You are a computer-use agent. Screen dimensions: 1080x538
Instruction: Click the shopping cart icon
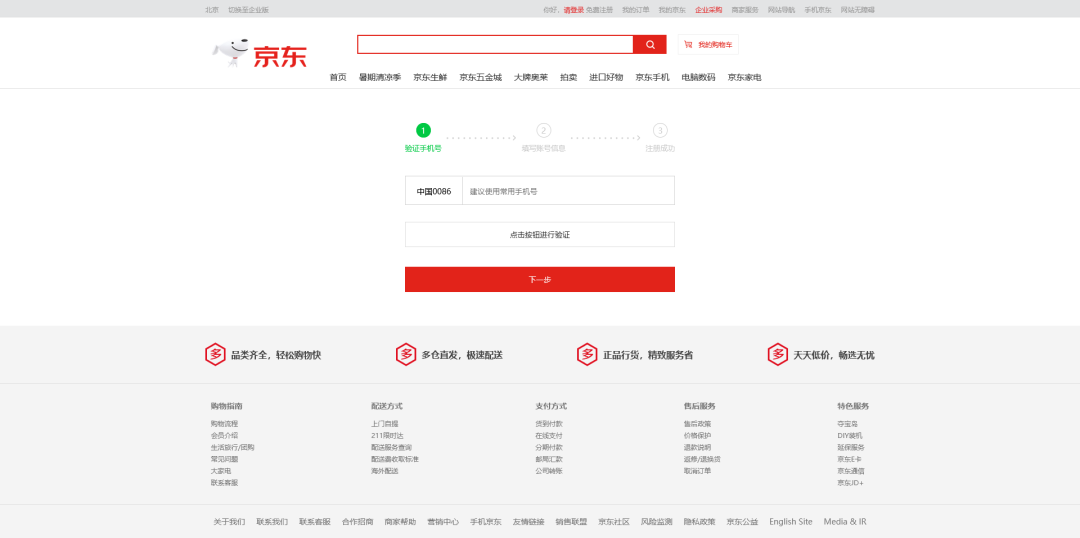click(688, 45)
